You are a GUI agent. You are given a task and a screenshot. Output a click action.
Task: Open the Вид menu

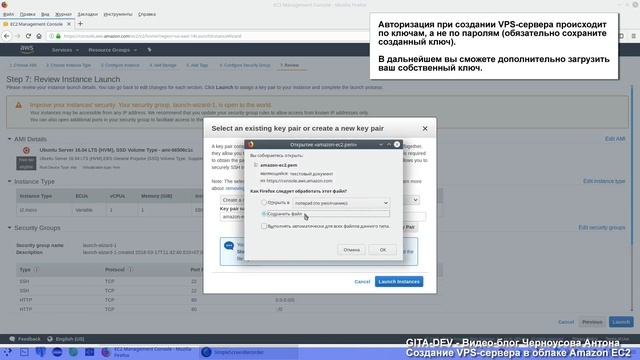[x=45, y=14]
